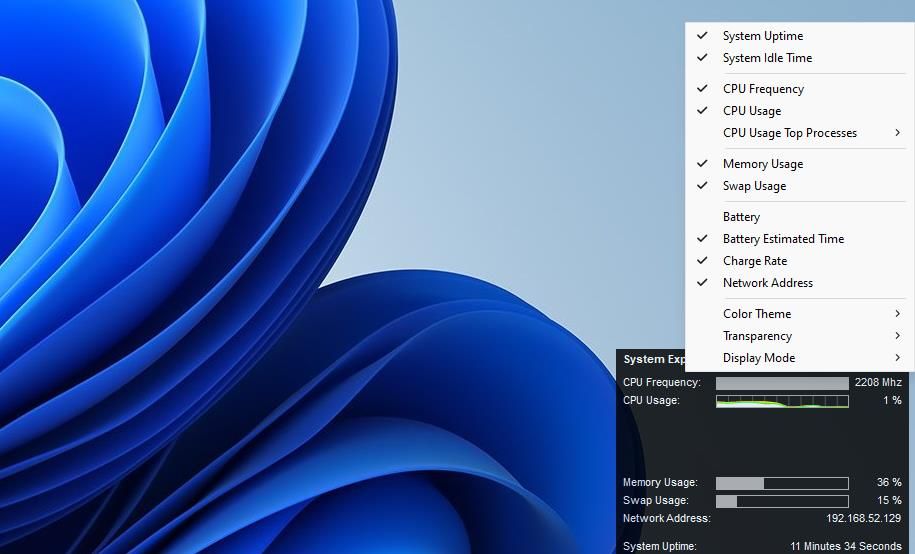The image size is (915, 554).
Task: Enable the Battery menu item
Action: pyautogui.click(x=741, y=217)
